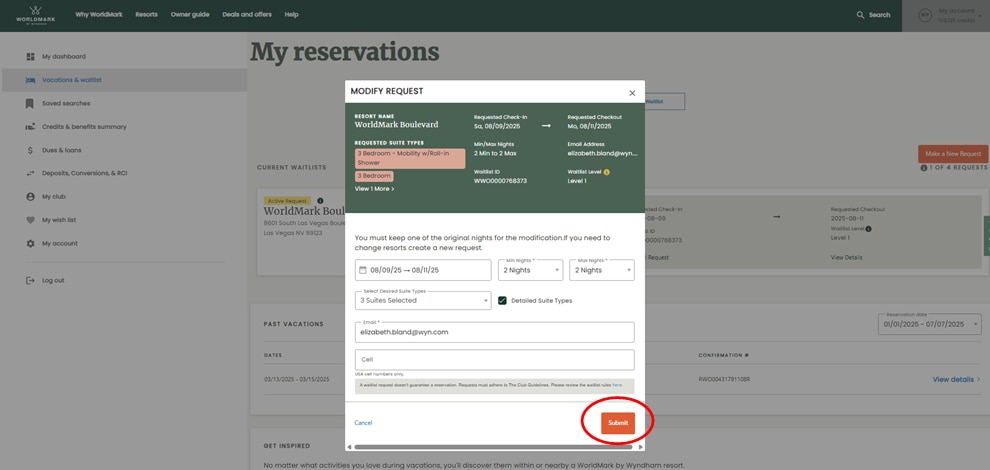
Task: Open the Select Desired Suite Types dropdown
Action: [x=423, y=300]
